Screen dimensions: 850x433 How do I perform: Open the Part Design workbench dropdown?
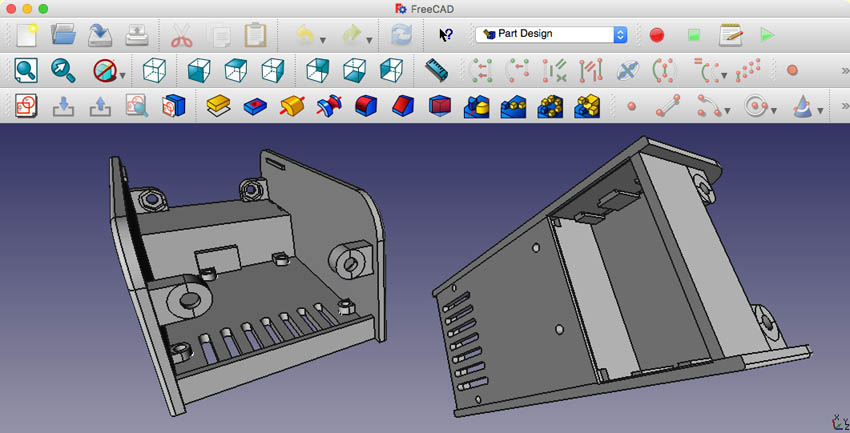[x=552, y=34]
